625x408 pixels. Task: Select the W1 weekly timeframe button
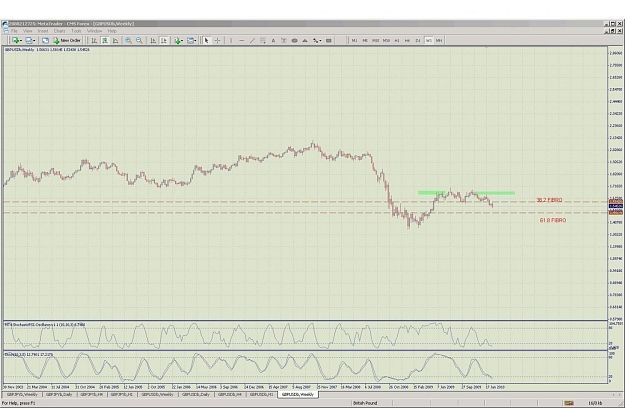tap(428, 40)
